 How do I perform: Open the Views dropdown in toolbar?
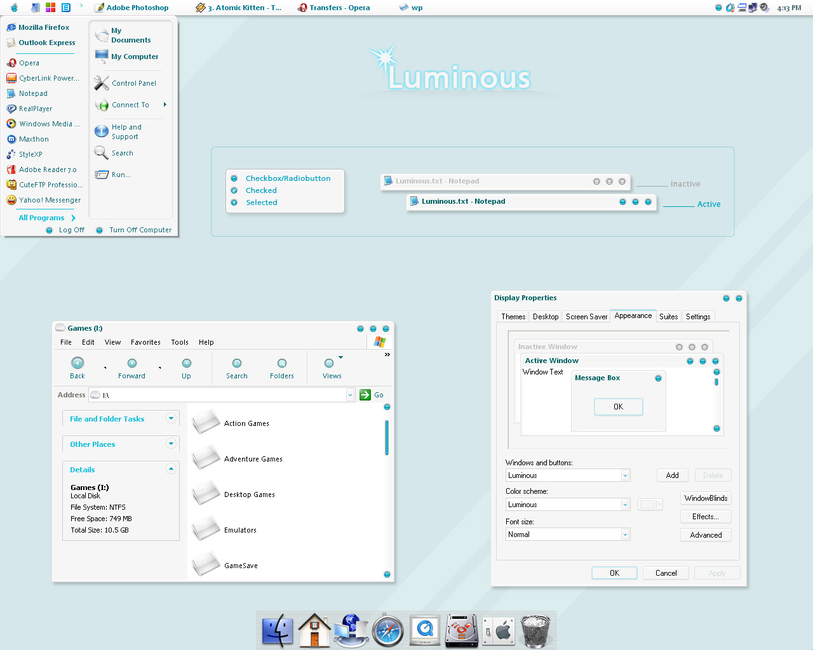[x=341, y=357]
